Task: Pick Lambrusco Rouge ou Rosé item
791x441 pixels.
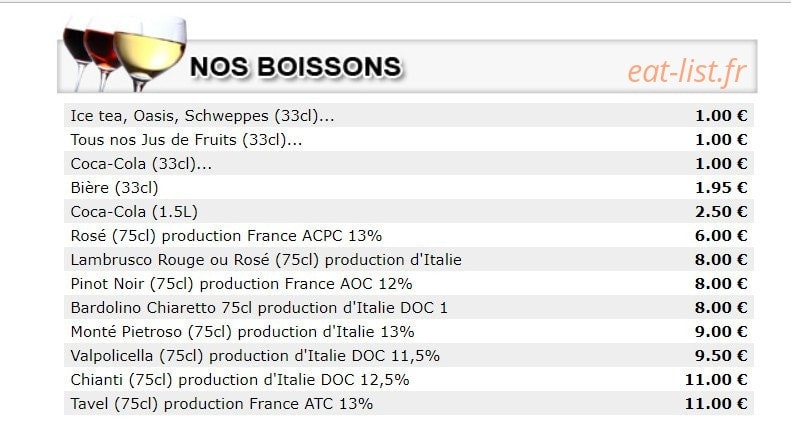Action: (x=409, y=259)
